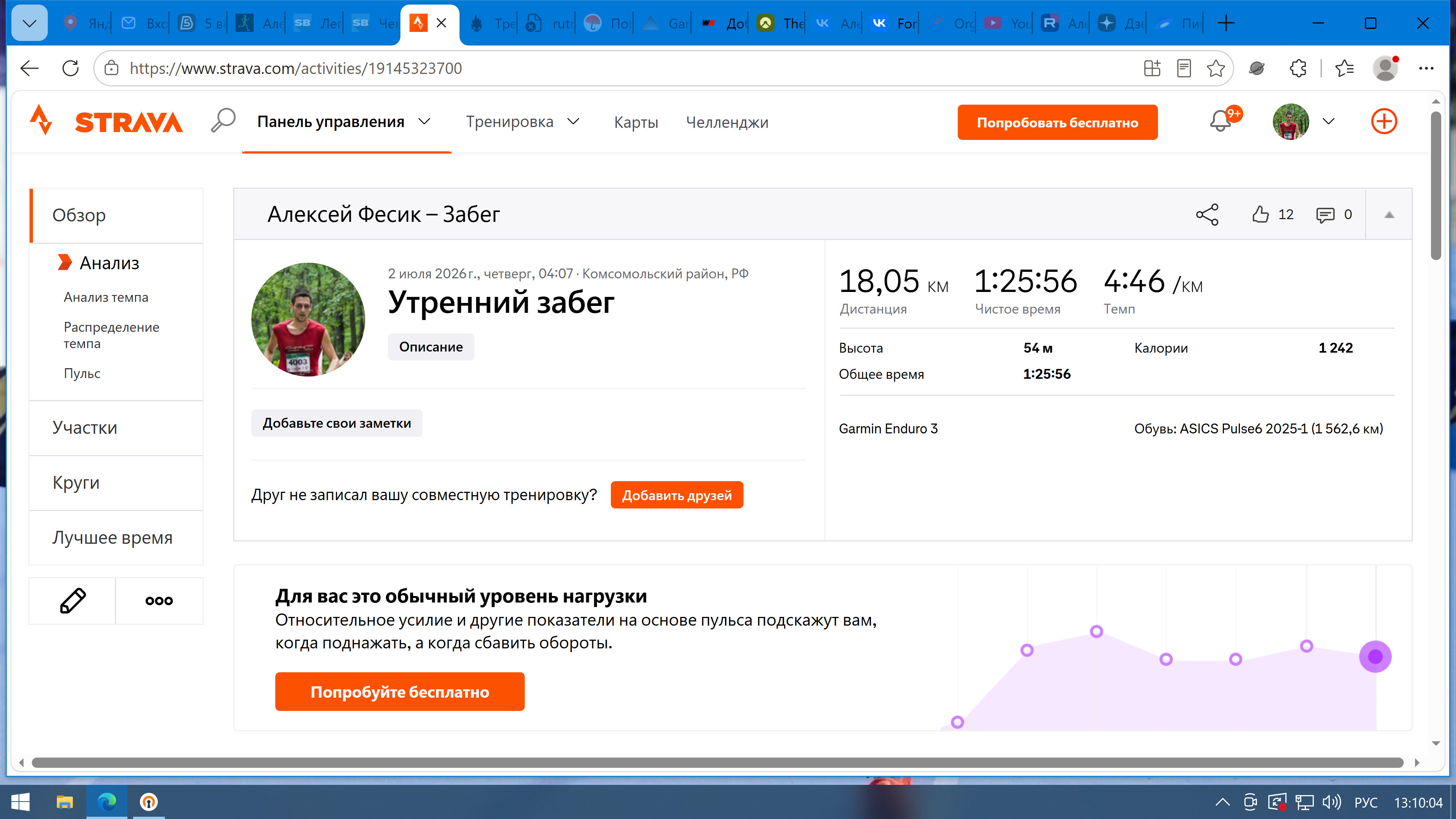Screen dimensions: 1456x819
Task: Go back with the browser back arrow
Action: click(x=30, y=68)
